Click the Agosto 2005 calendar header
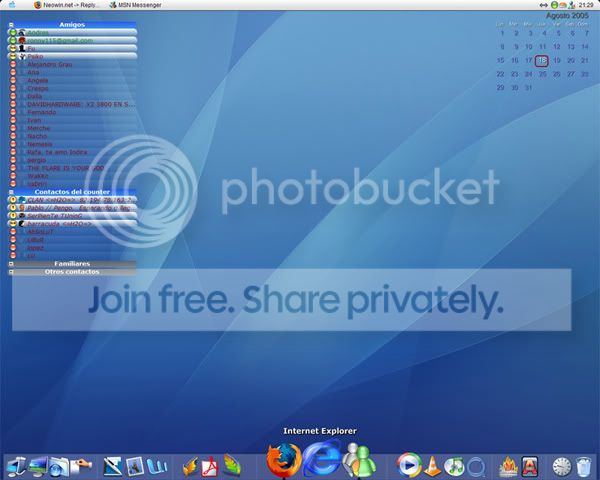 (x=567, y=16)
